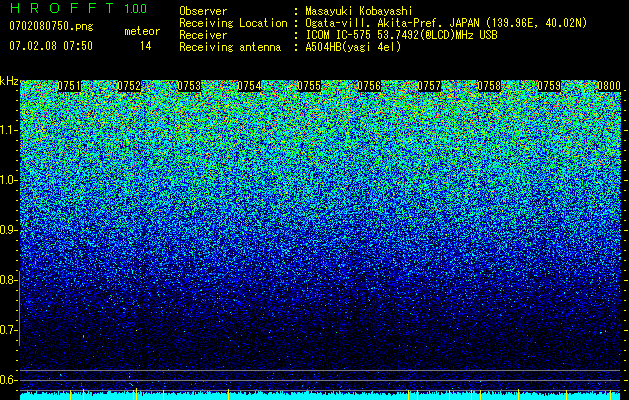
Task: Click the 0.6 kHz axis label
Action: (x=8, y=380)
